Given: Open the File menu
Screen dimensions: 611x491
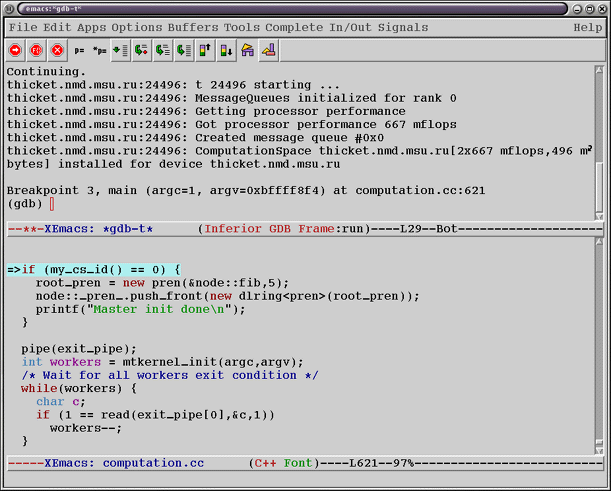Looking at the screenshot, I should point(23,27).
